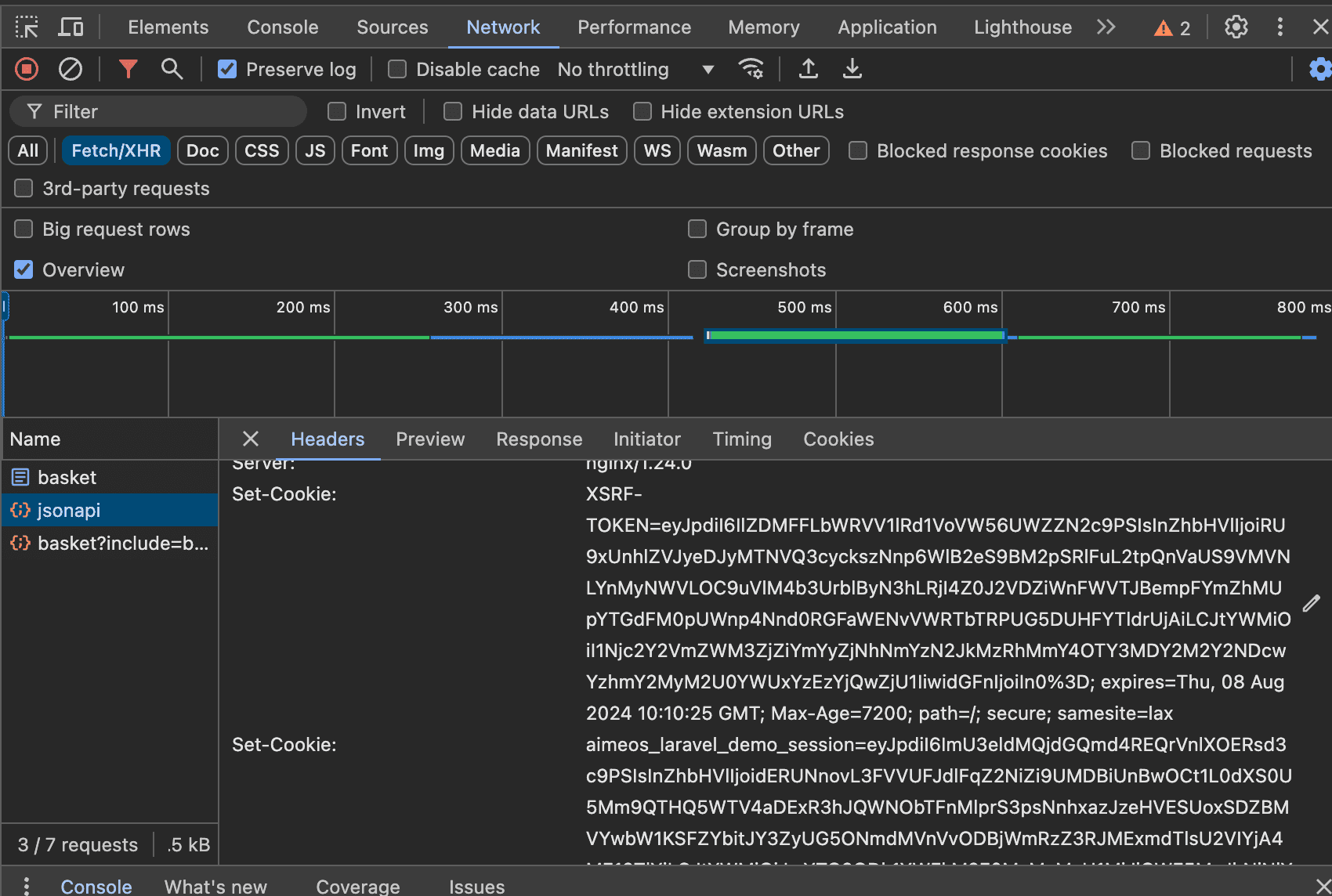Open the Performance tab

[634, 27]
